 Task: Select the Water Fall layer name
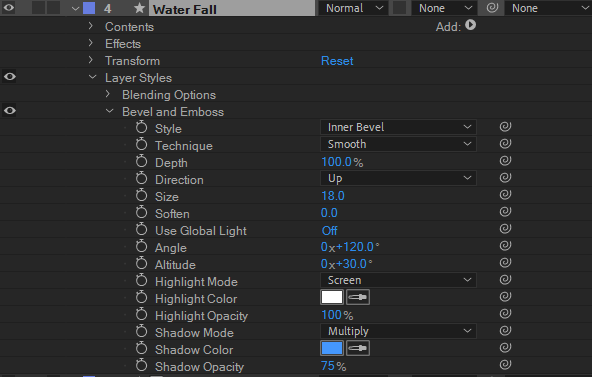185,9
